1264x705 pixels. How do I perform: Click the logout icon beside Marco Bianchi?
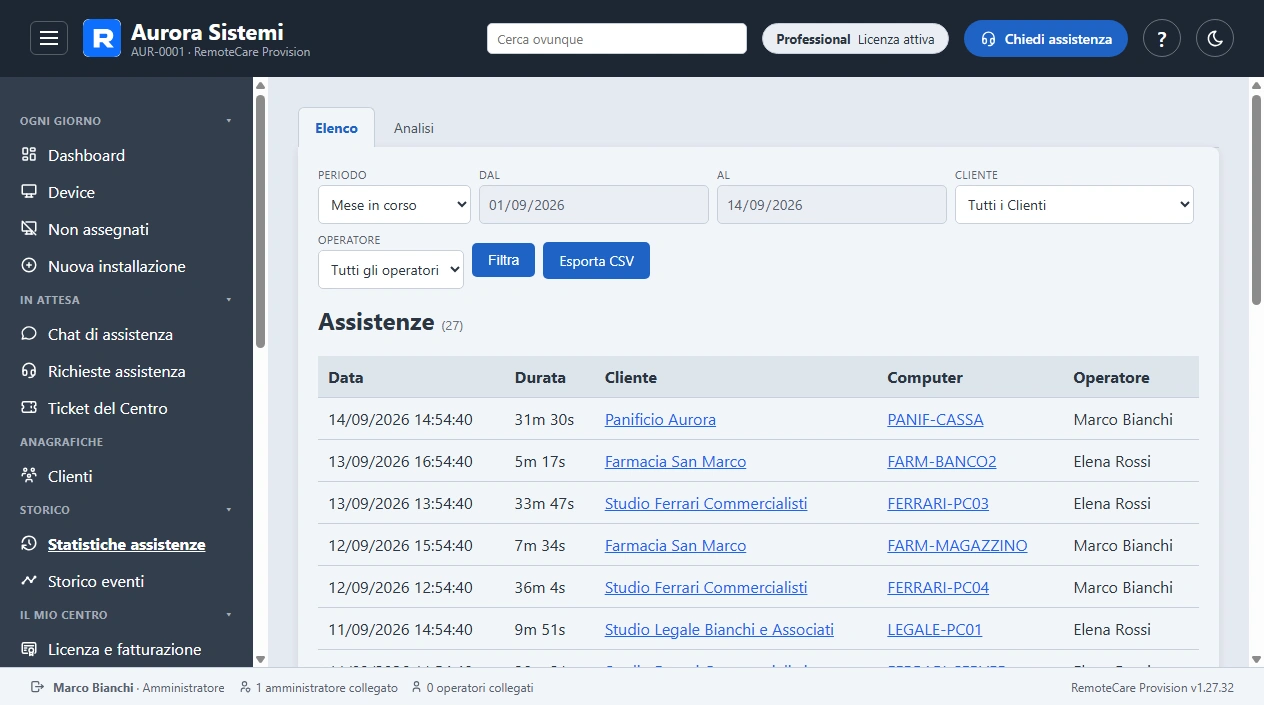38,688
